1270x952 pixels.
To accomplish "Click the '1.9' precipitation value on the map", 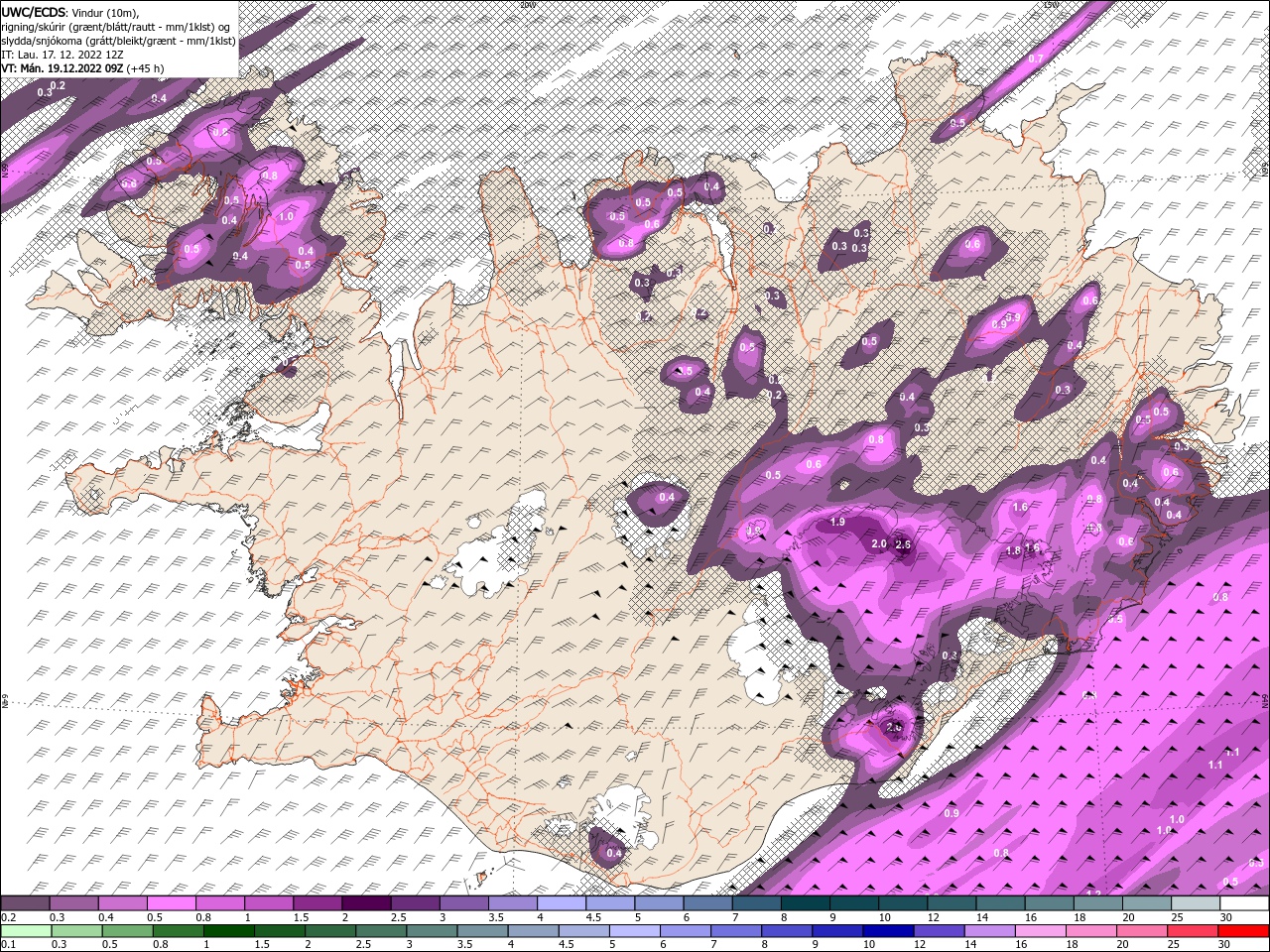I will click(836, 522).
